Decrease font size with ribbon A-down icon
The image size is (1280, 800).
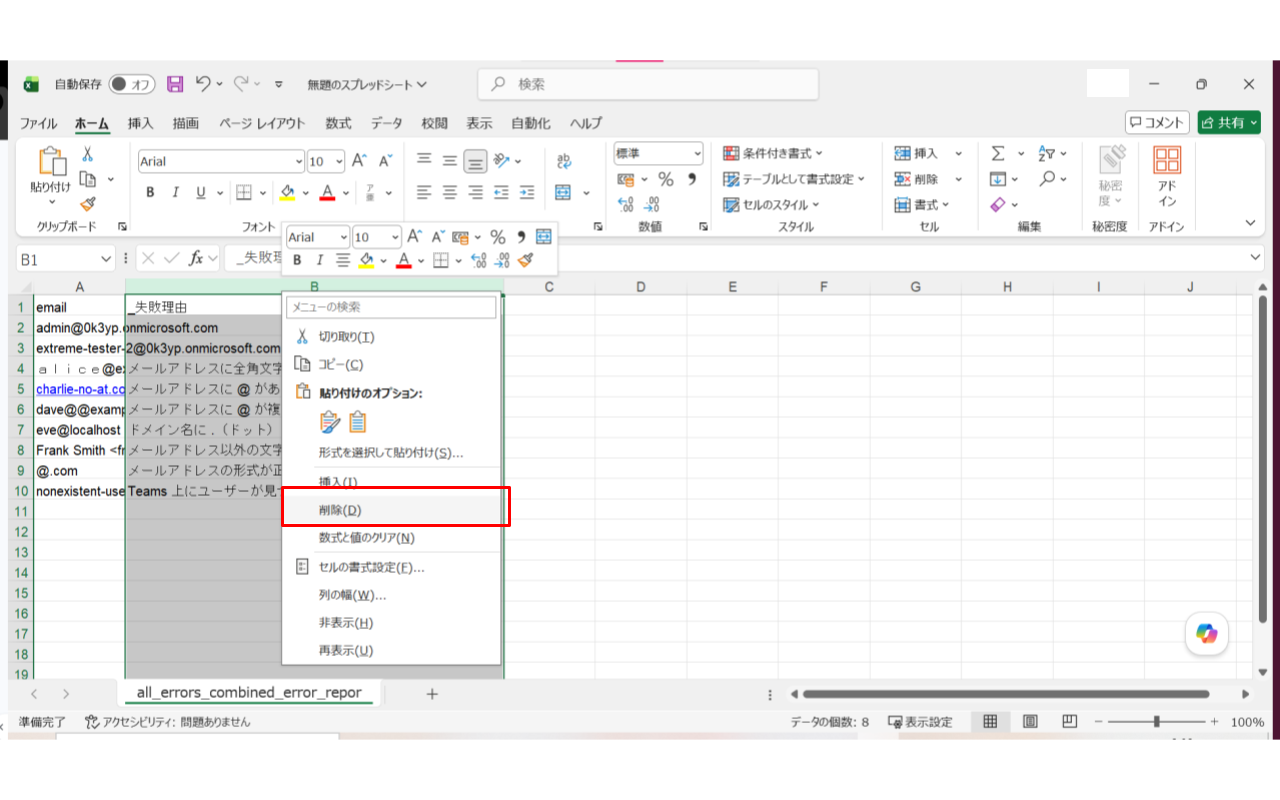(386, 161)
